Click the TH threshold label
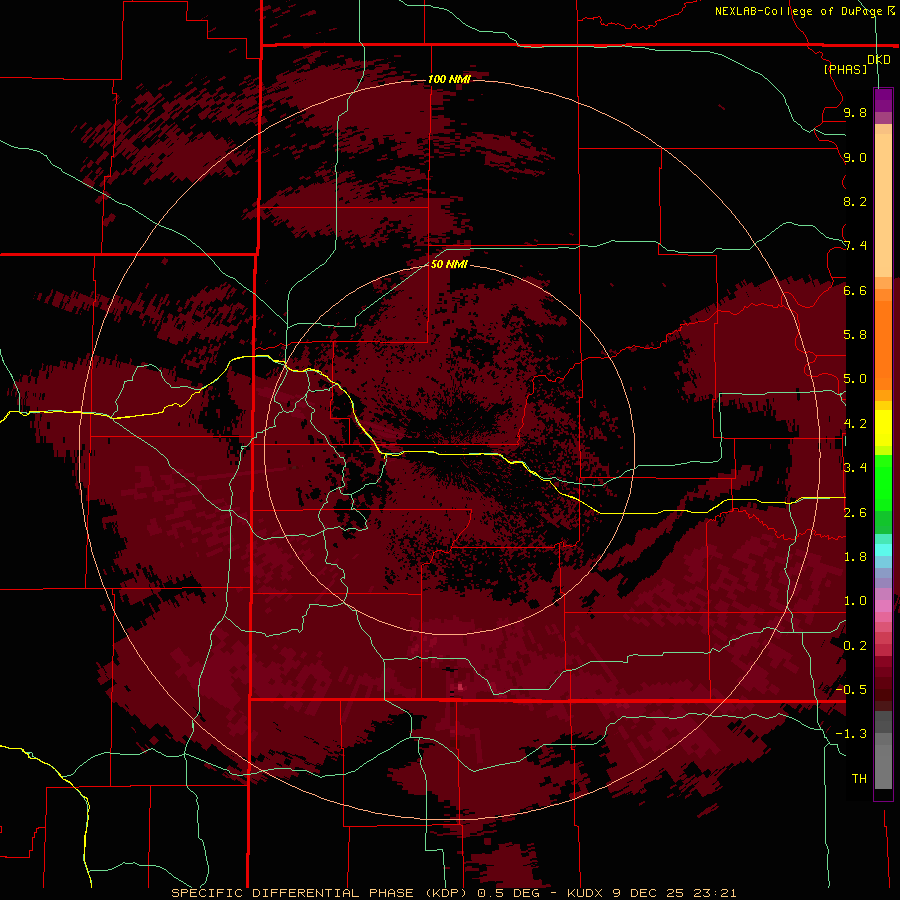The height and width of the screenshot is (900, 900). pos(859,779)
